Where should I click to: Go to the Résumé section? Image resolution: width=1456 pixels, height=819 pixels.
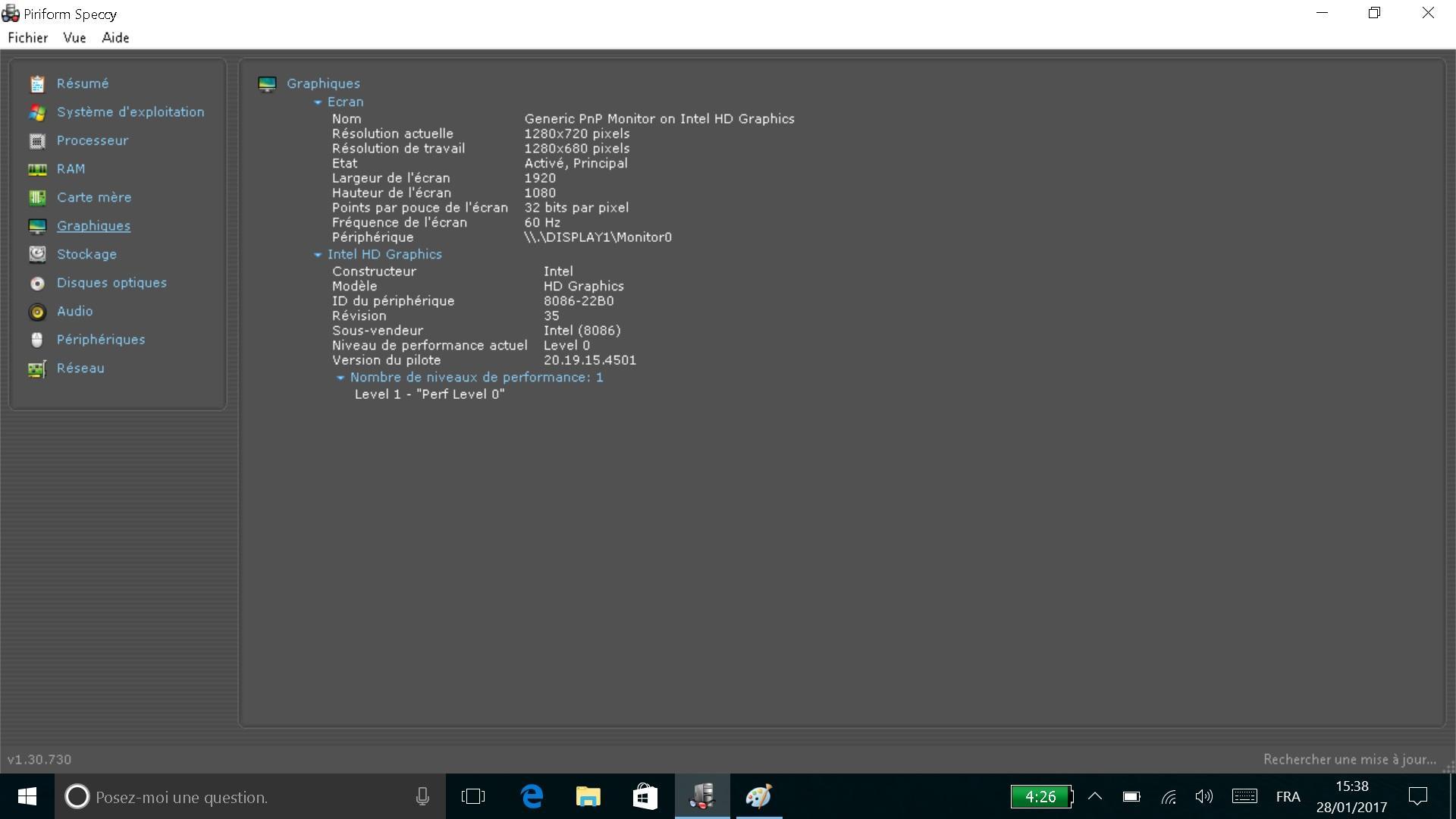[83, 83]
